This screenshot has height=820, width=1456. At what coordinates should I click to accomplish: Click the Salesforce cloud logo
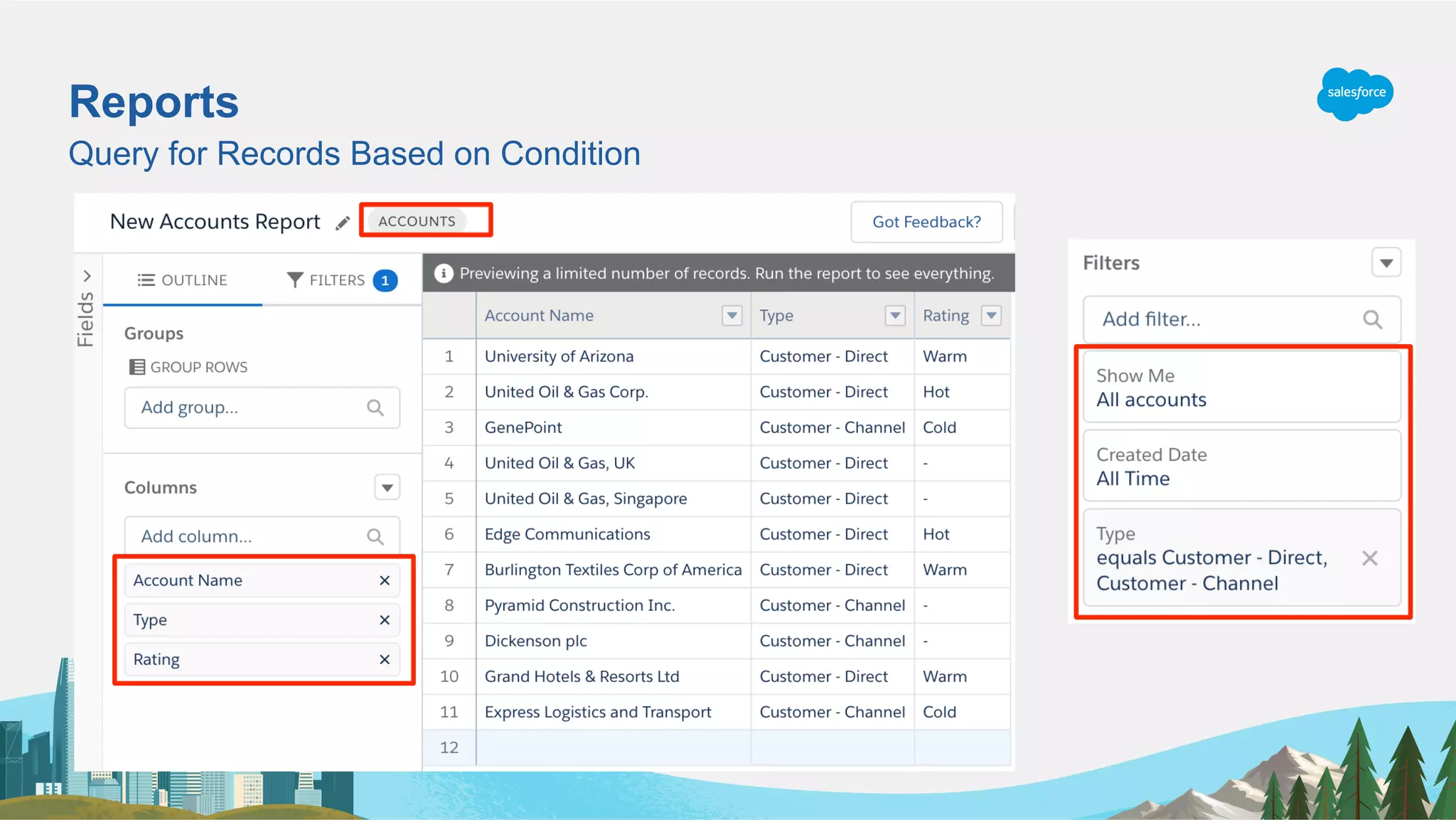coord(1355,94)
